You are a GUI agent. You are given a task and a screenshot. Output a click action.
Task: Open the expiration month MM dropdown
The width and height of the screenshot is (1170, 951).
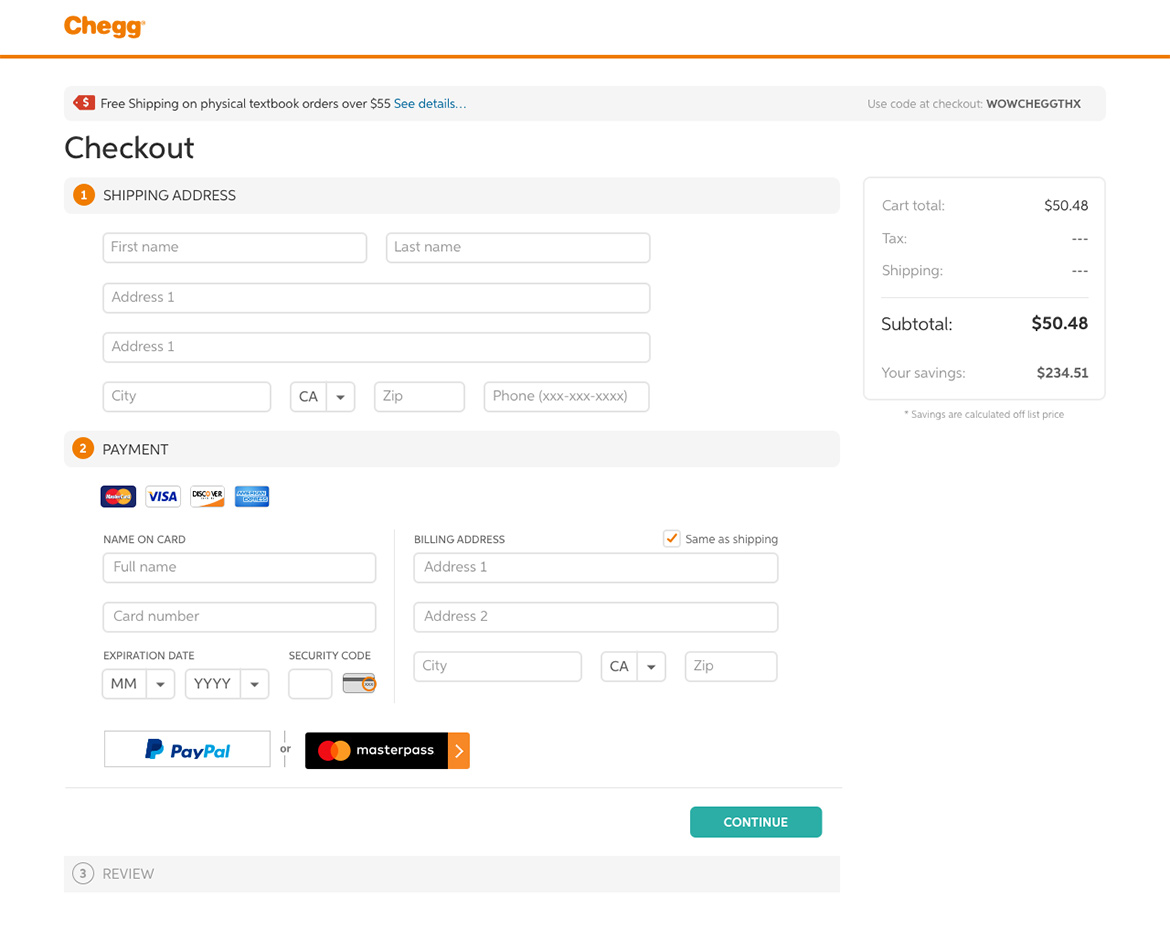(139, 684)
